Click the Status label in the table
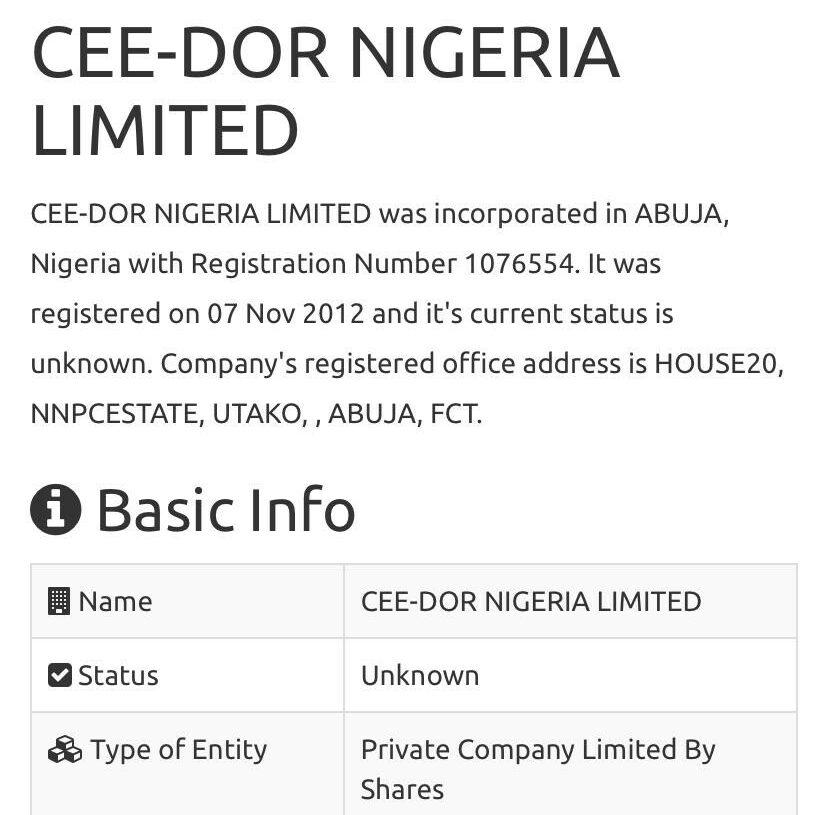The width and height of the screenshot is (828, 815). pyautogui.click(x=118, y=676)
